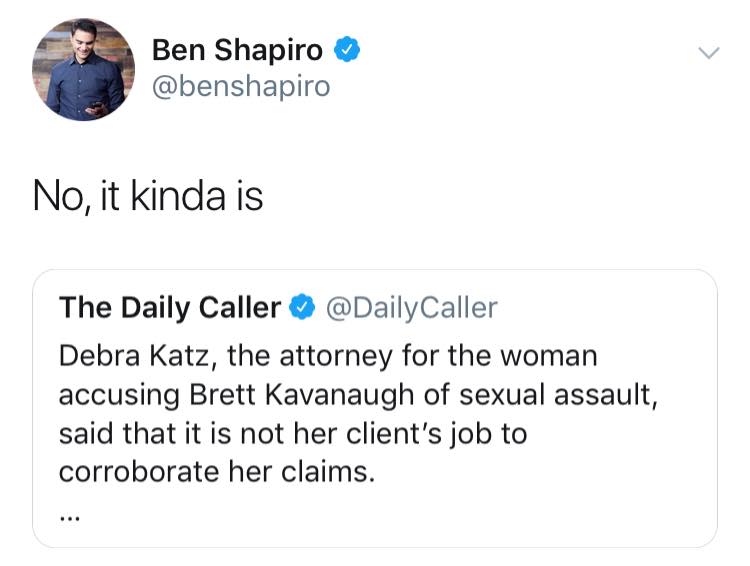Visit the @benshapiro handle
The width and height of the screenshot is (750, 566).
(241, 87)
